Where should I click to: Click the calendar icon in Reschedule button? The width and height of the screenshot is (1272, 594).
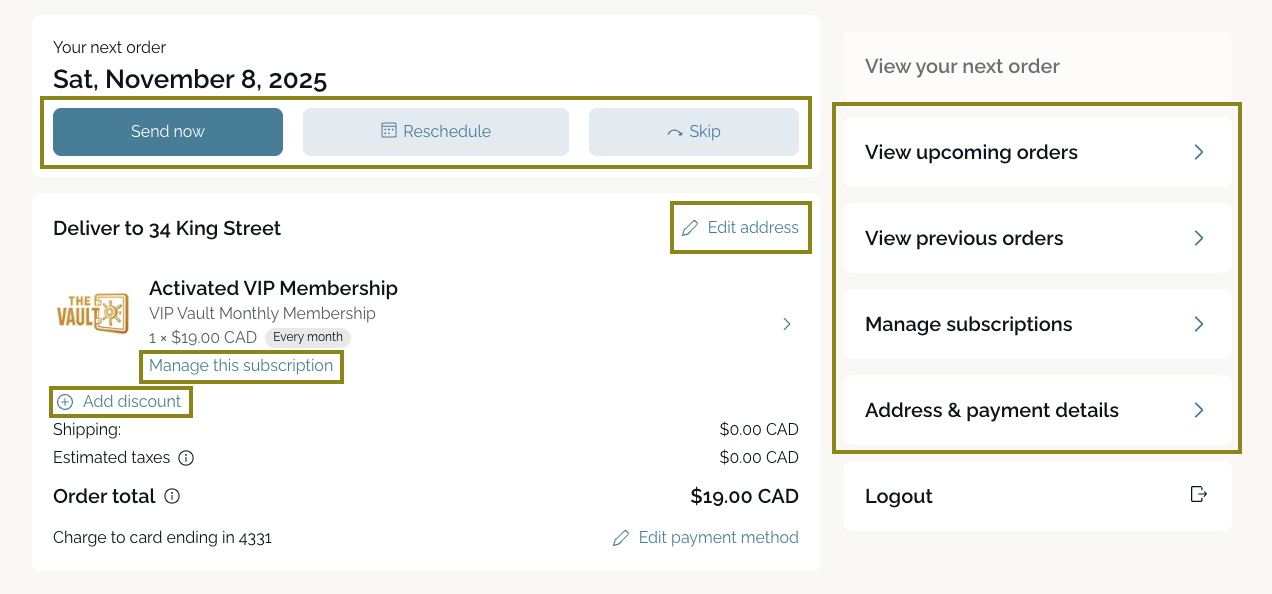[x=389, y=131]
